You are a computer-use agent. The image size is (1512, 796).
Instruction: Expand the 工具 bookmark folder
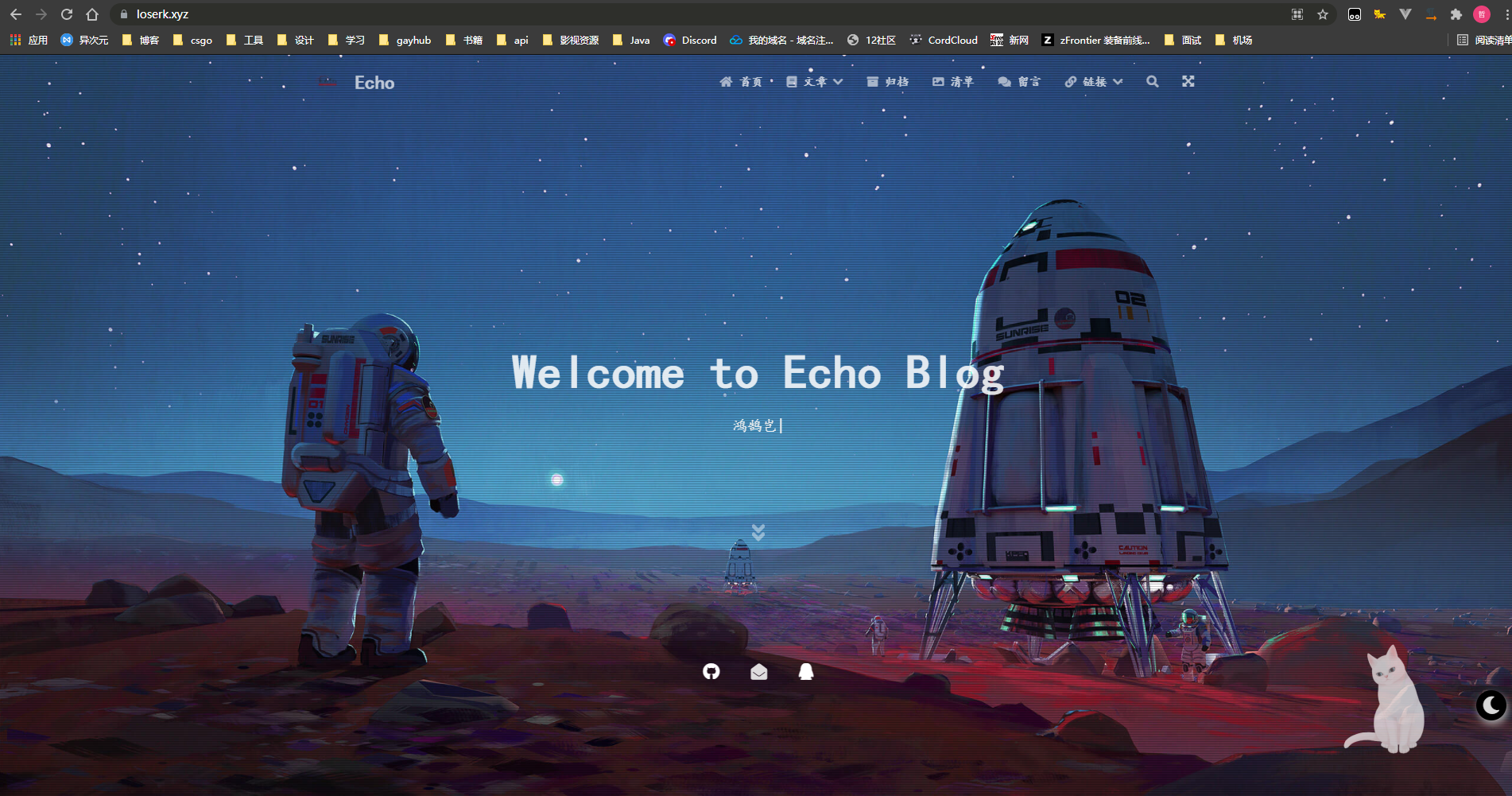245,40
